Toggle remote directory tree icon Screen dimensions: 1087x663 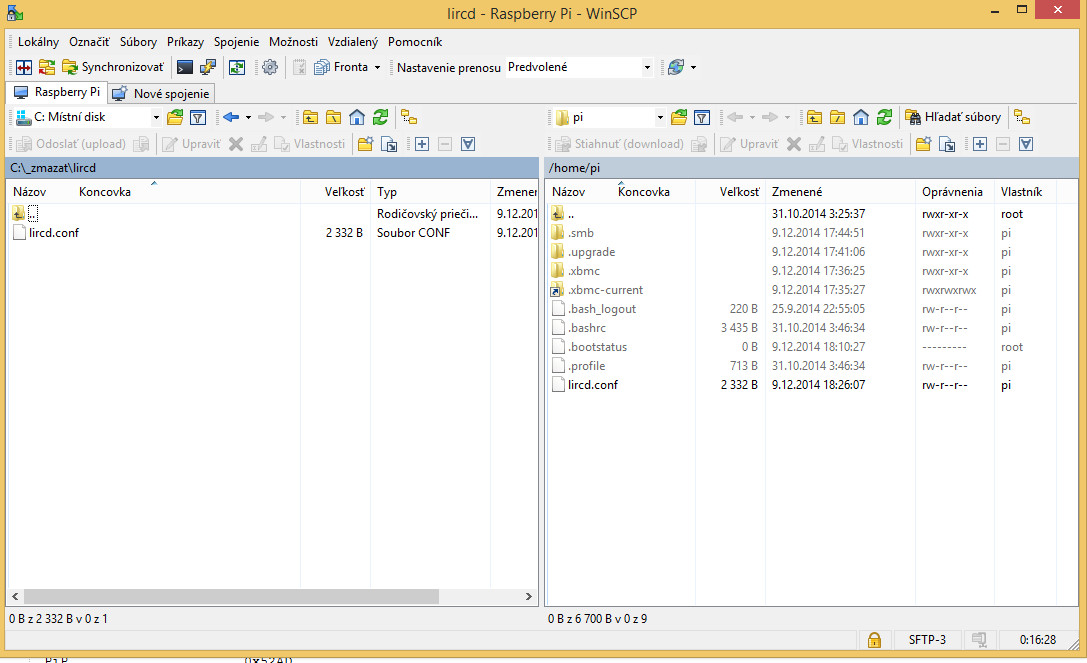[x=1023, y=117]
